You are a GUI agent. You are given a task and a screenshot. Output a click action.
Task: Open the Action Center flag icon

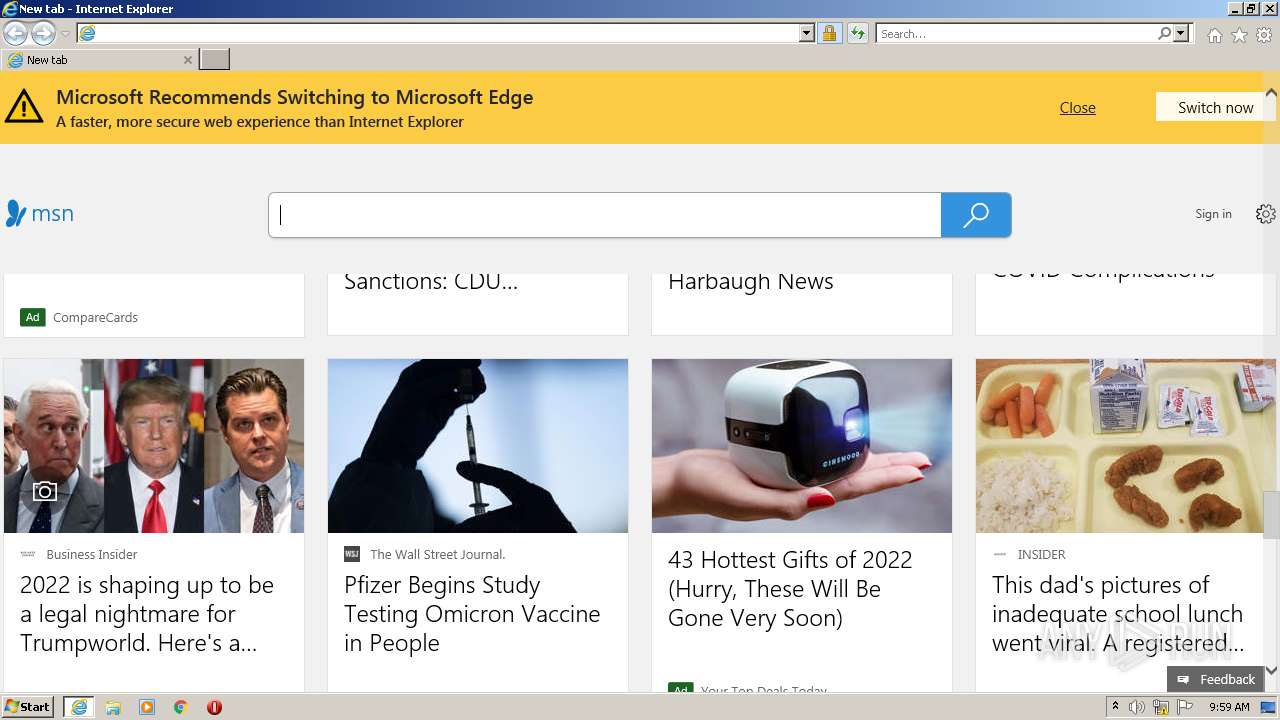point(1185,707)
